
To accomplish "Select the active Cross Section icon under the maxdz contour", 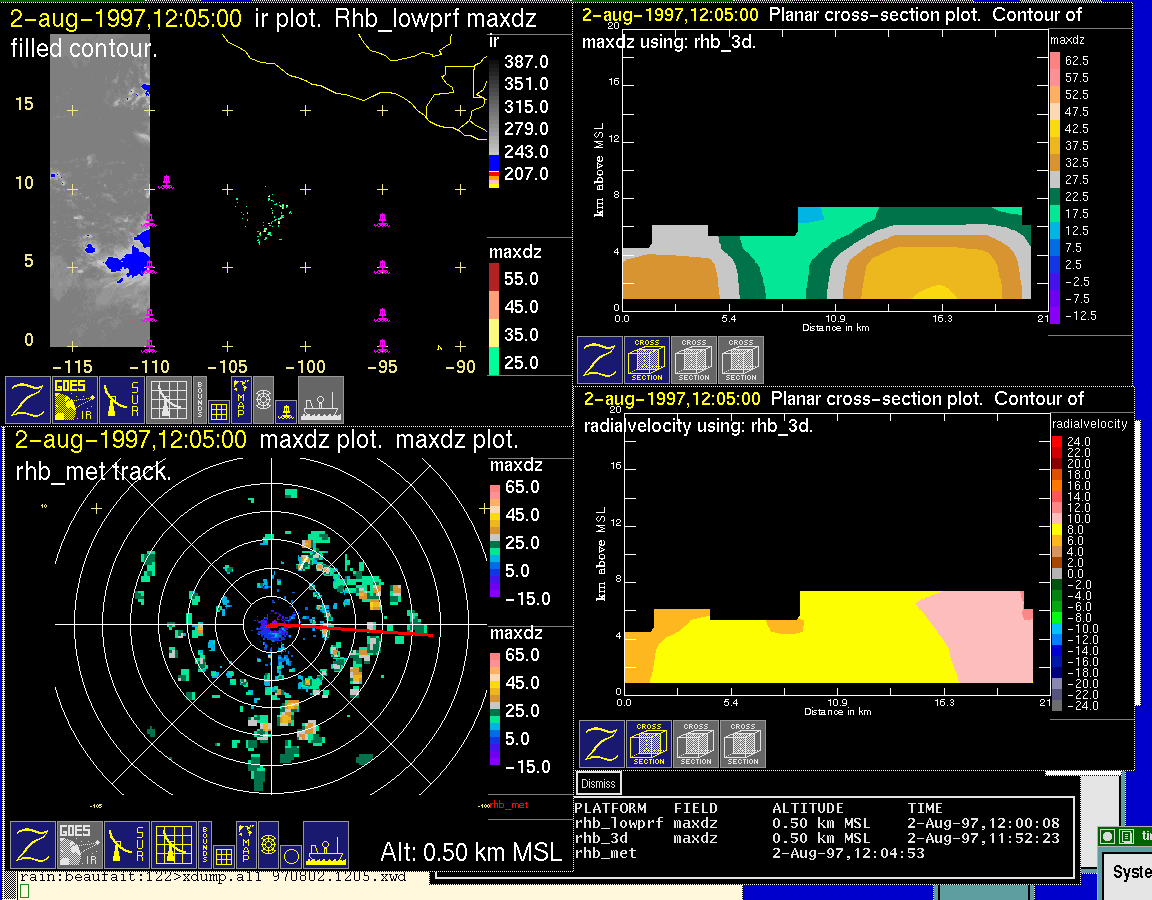I will pyautogui.click(x=647, y=360).
